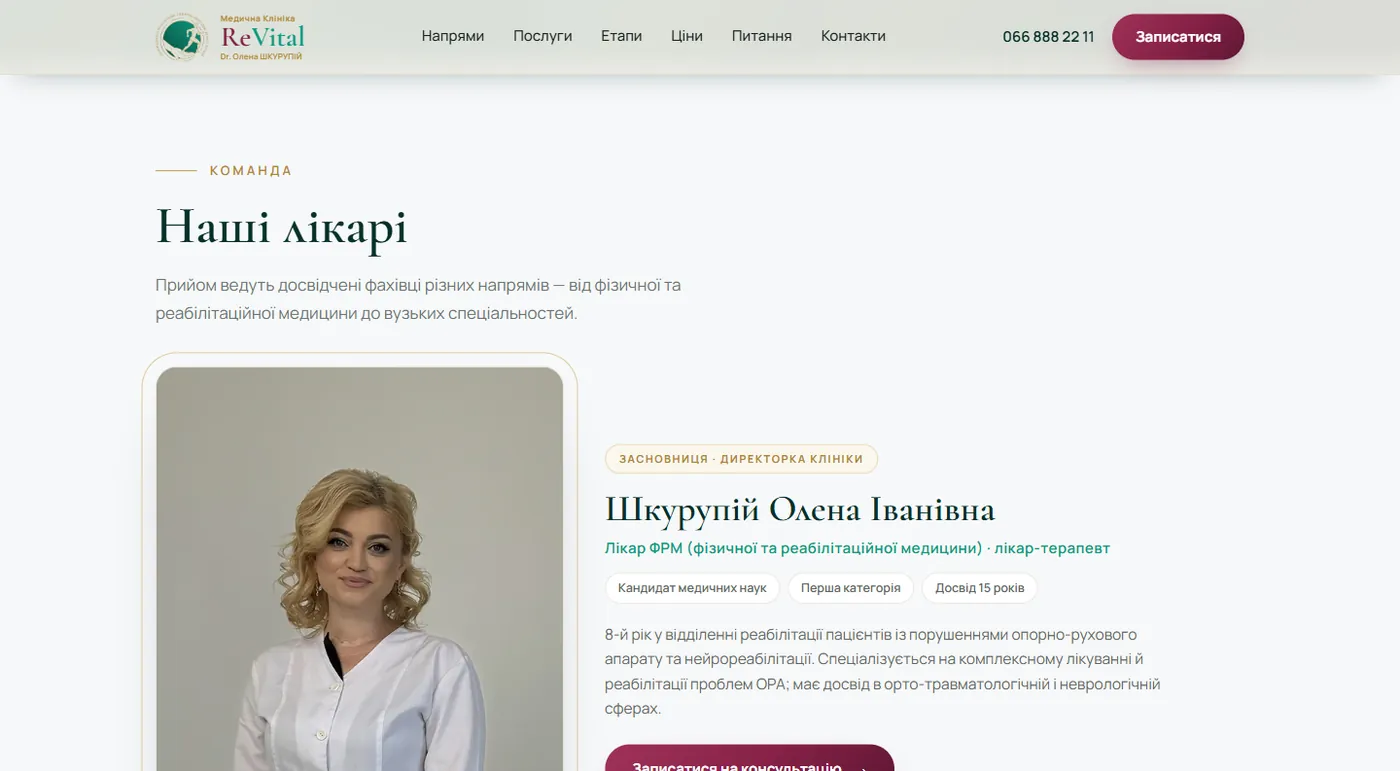Call the phone number 066 888 22 11
The image size is (1400, 771).
point(1048,37)
